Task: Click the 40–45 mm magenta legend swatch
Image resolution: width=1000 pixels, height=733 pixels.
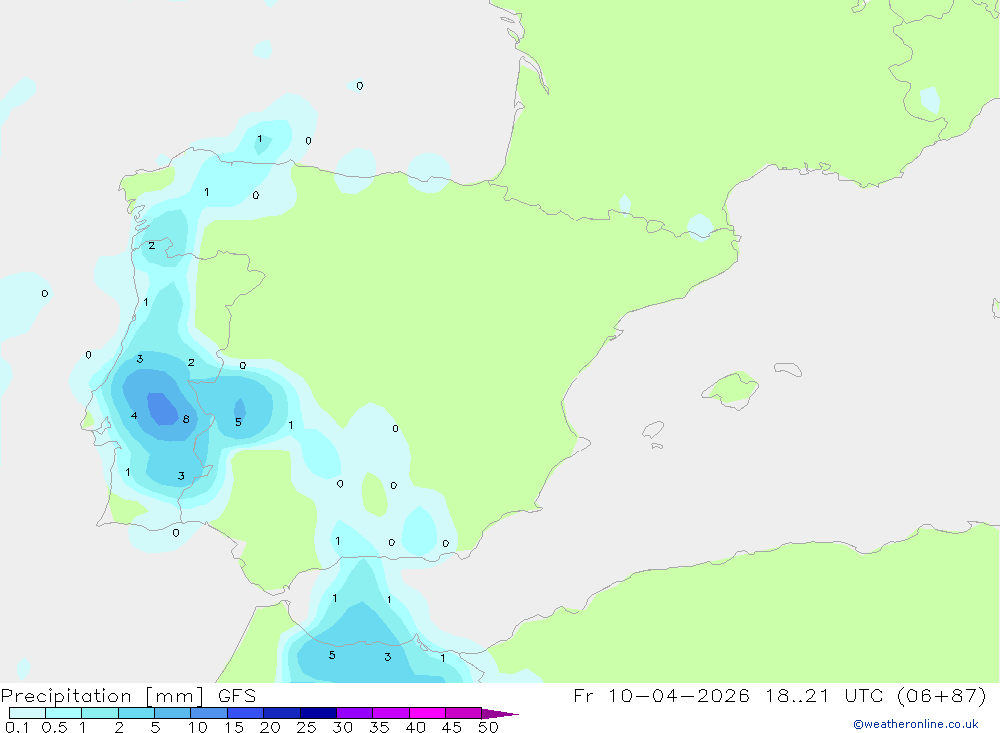Action: pos(427,713)
